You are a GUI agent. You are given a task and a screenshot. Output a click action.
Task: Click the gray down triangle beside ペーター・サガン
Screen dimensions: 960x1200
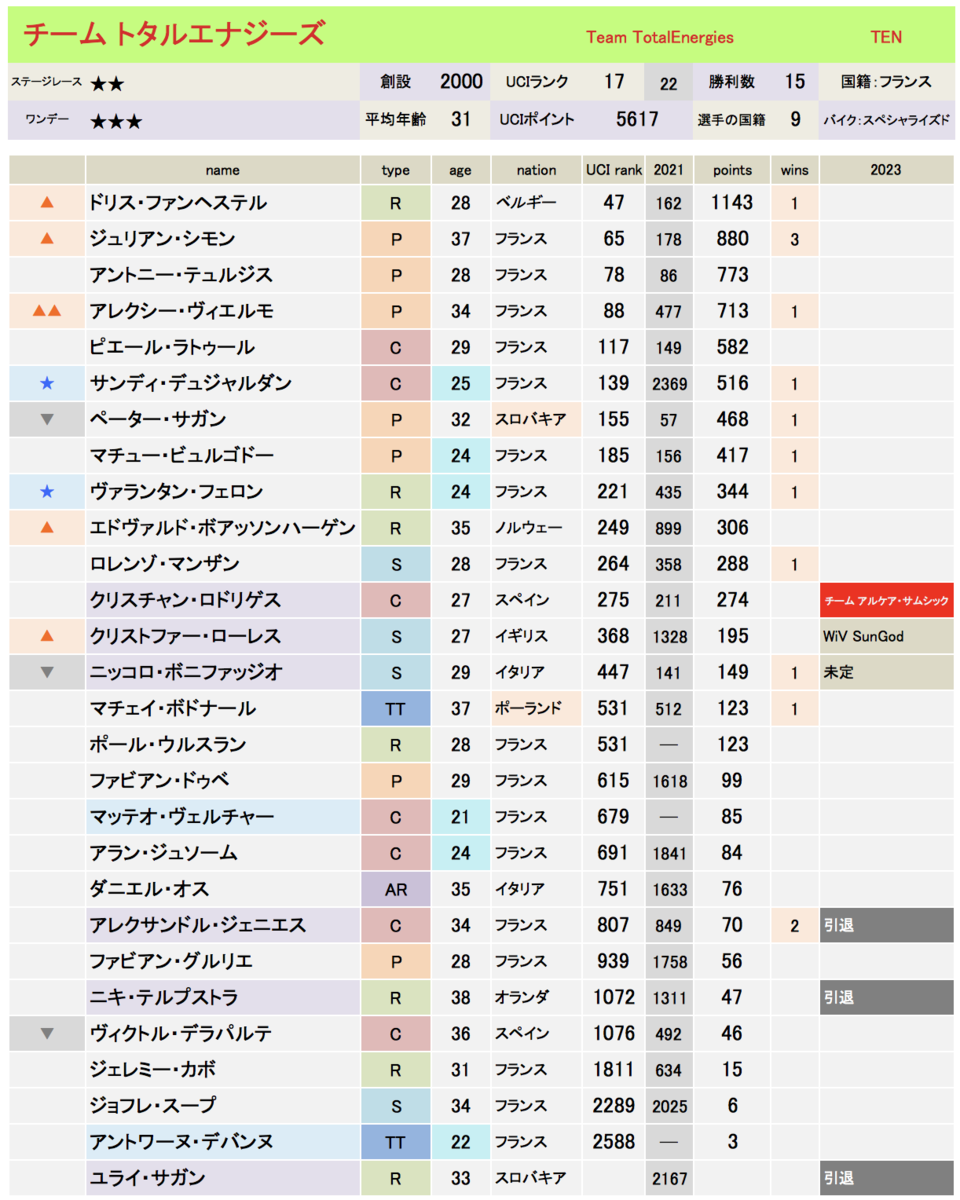click(x=46, y=420)
